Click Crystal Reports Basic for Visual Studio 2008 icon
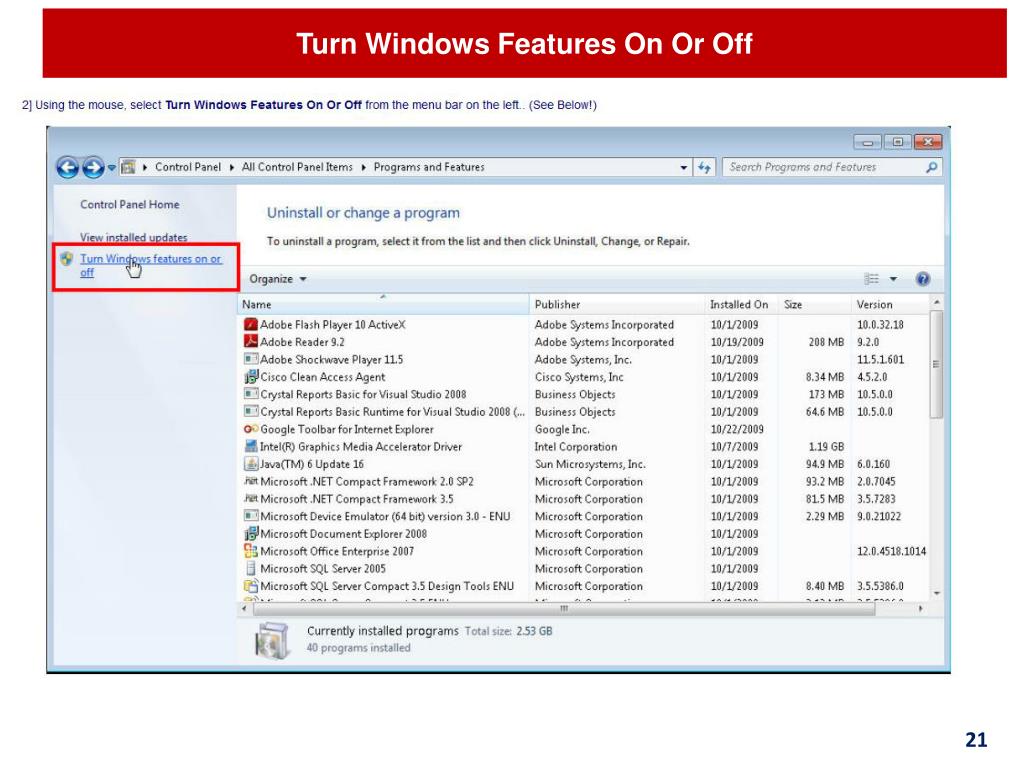 point(251,394)
